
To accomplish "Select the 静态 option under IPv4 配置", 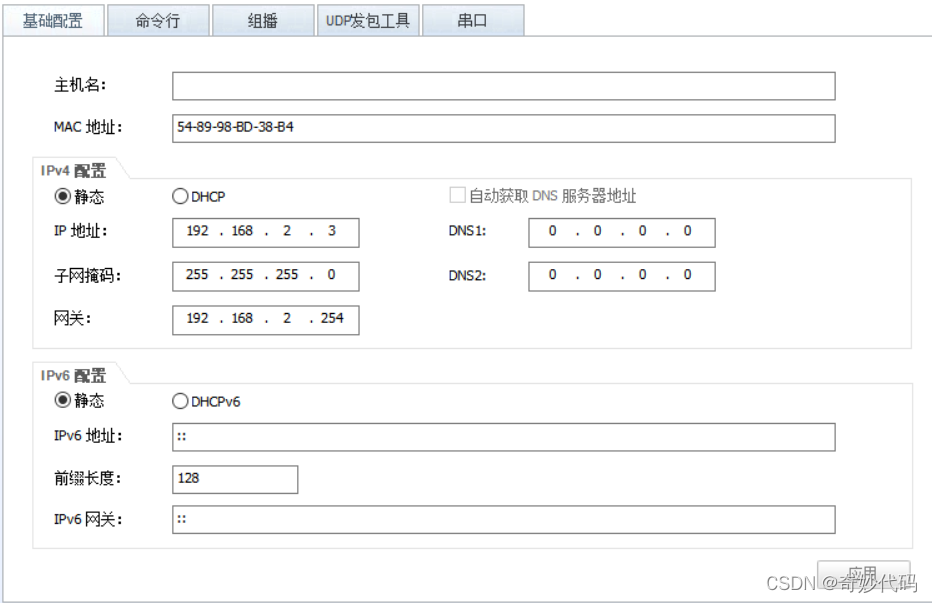I will (x=62, y=196).
